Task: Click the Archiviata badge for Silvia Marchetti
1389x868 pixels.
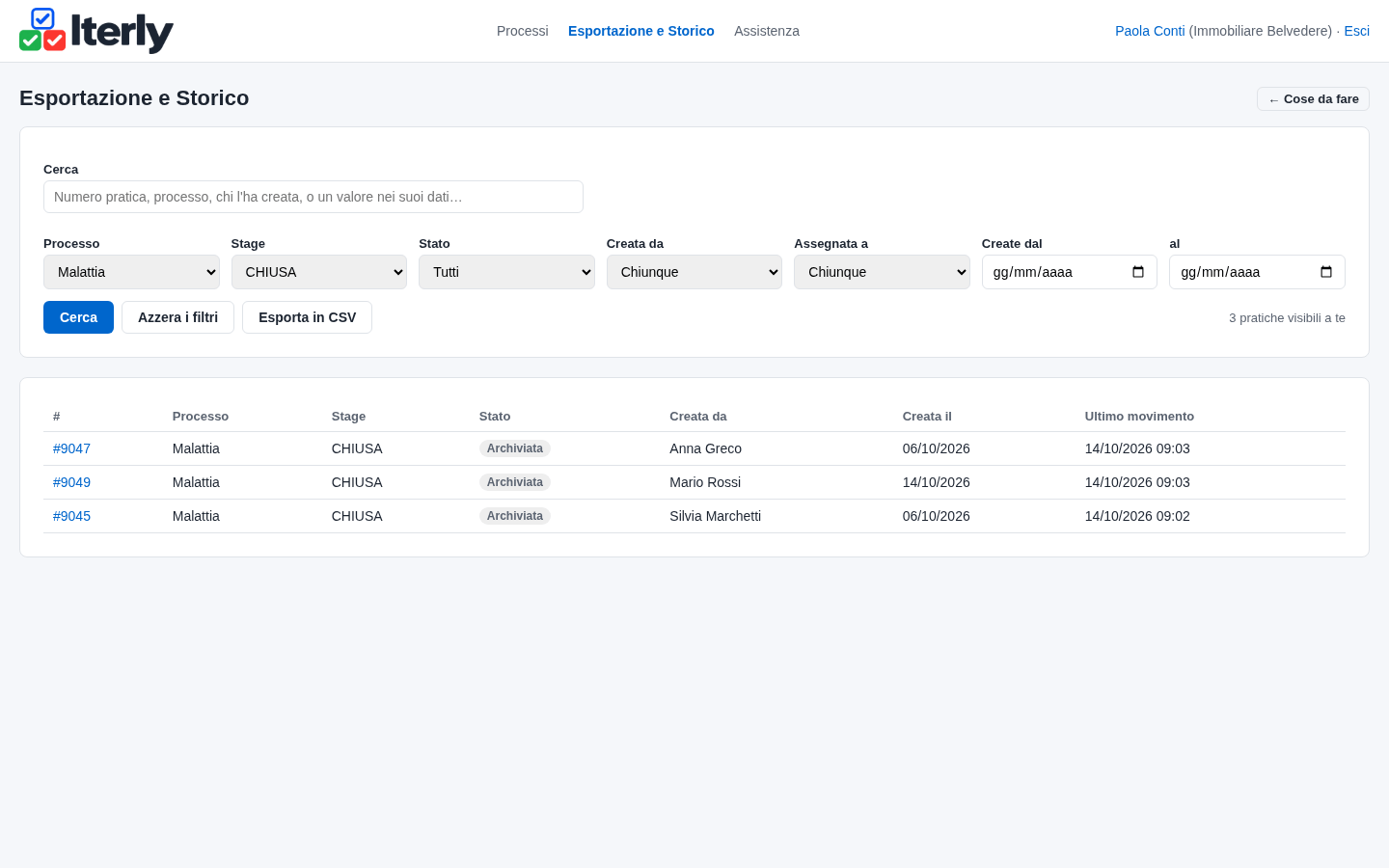Action: [515, 516]
